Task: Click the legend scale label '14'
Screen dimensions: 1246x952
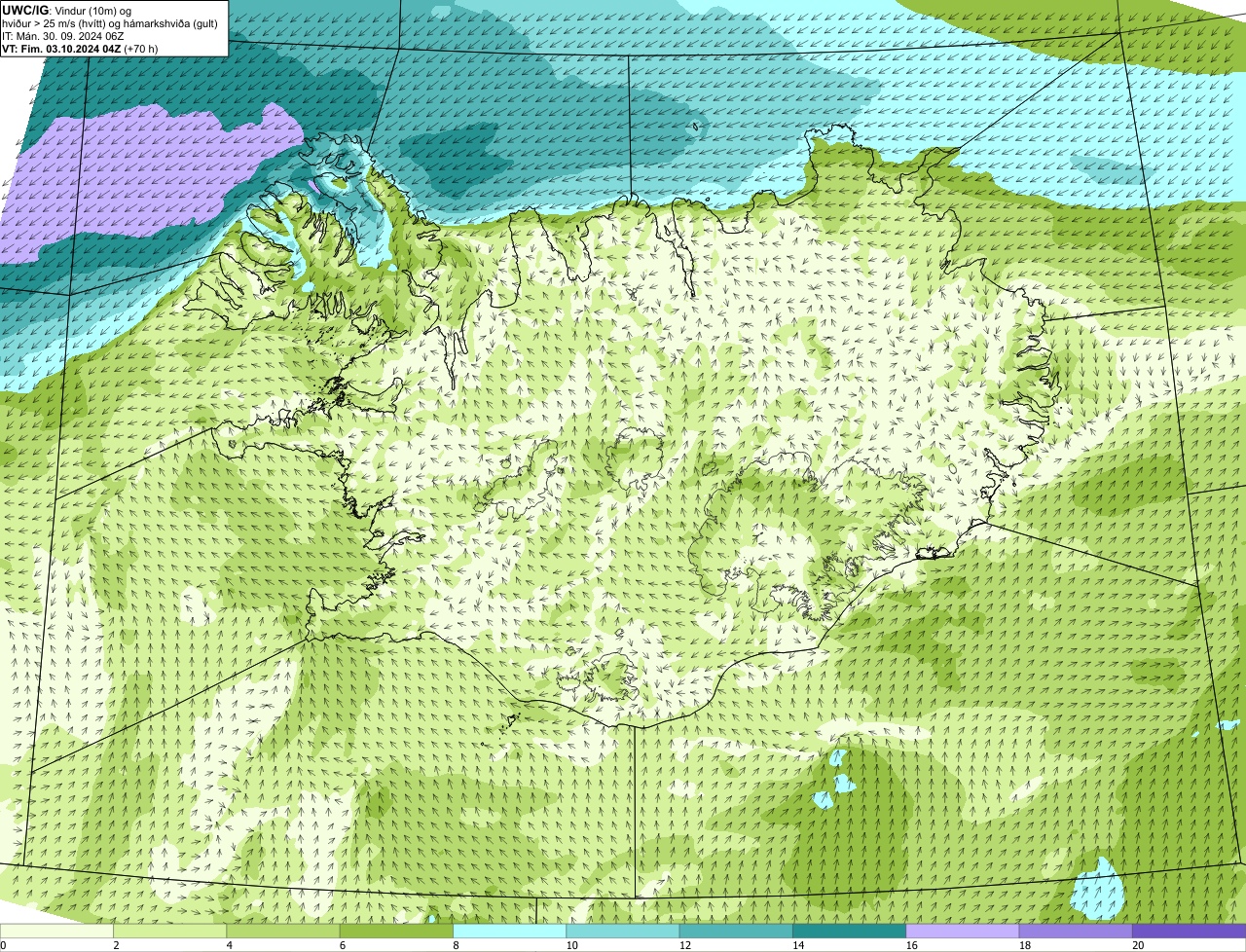Action: click(x=798, y=945)
